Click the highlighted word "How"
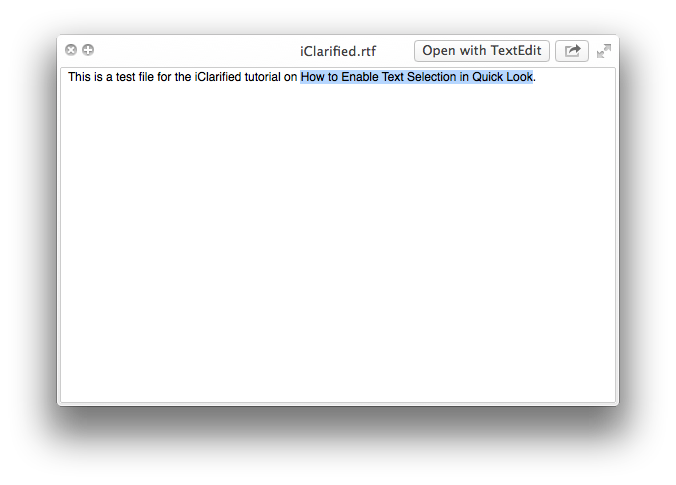The height and width of the screenshot is (485, 676). [x=313, y=77]
